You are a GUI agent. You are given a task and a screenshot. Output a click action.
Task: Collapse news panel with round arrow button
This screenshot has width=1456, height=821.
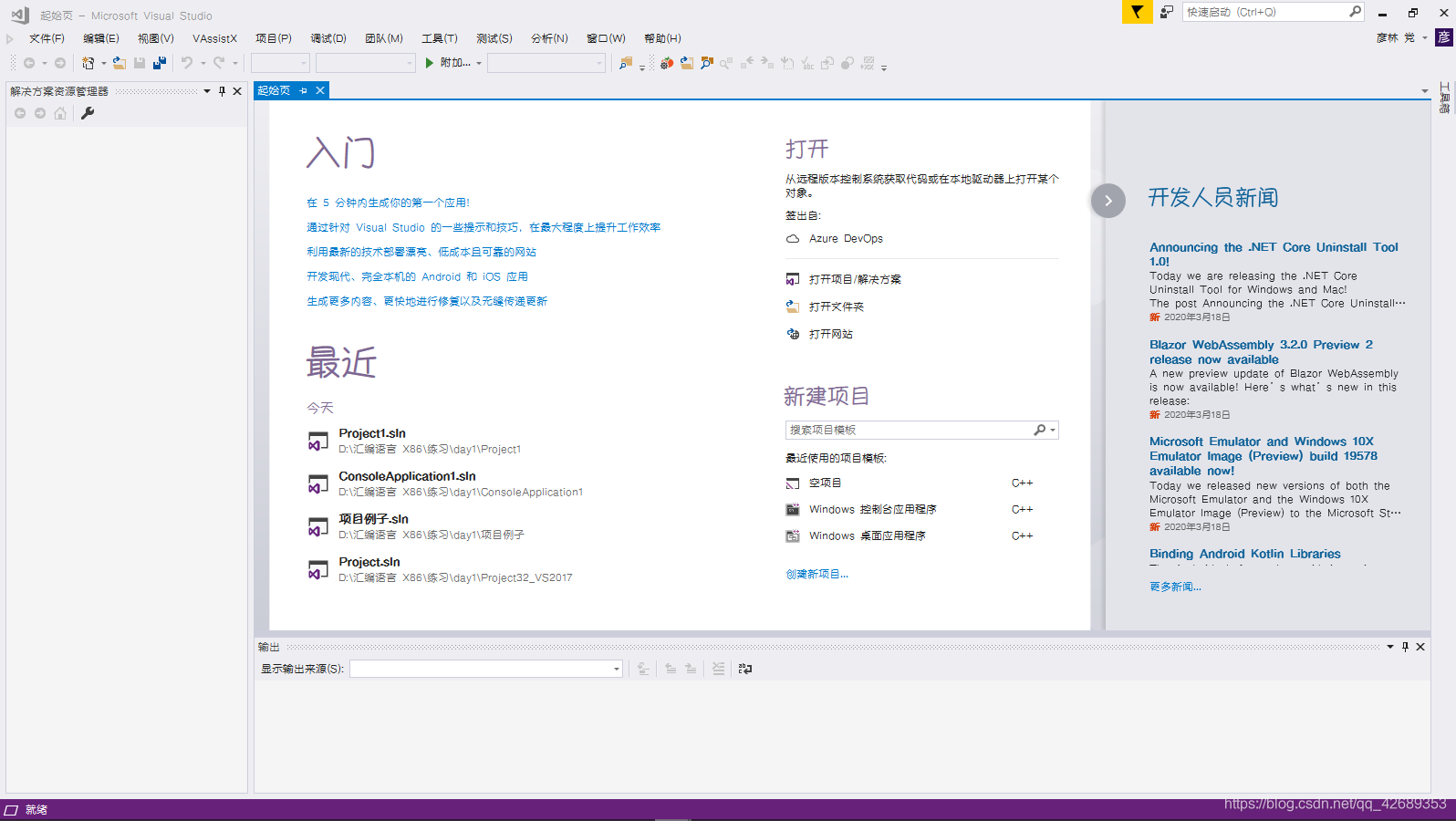point(1108,201)
